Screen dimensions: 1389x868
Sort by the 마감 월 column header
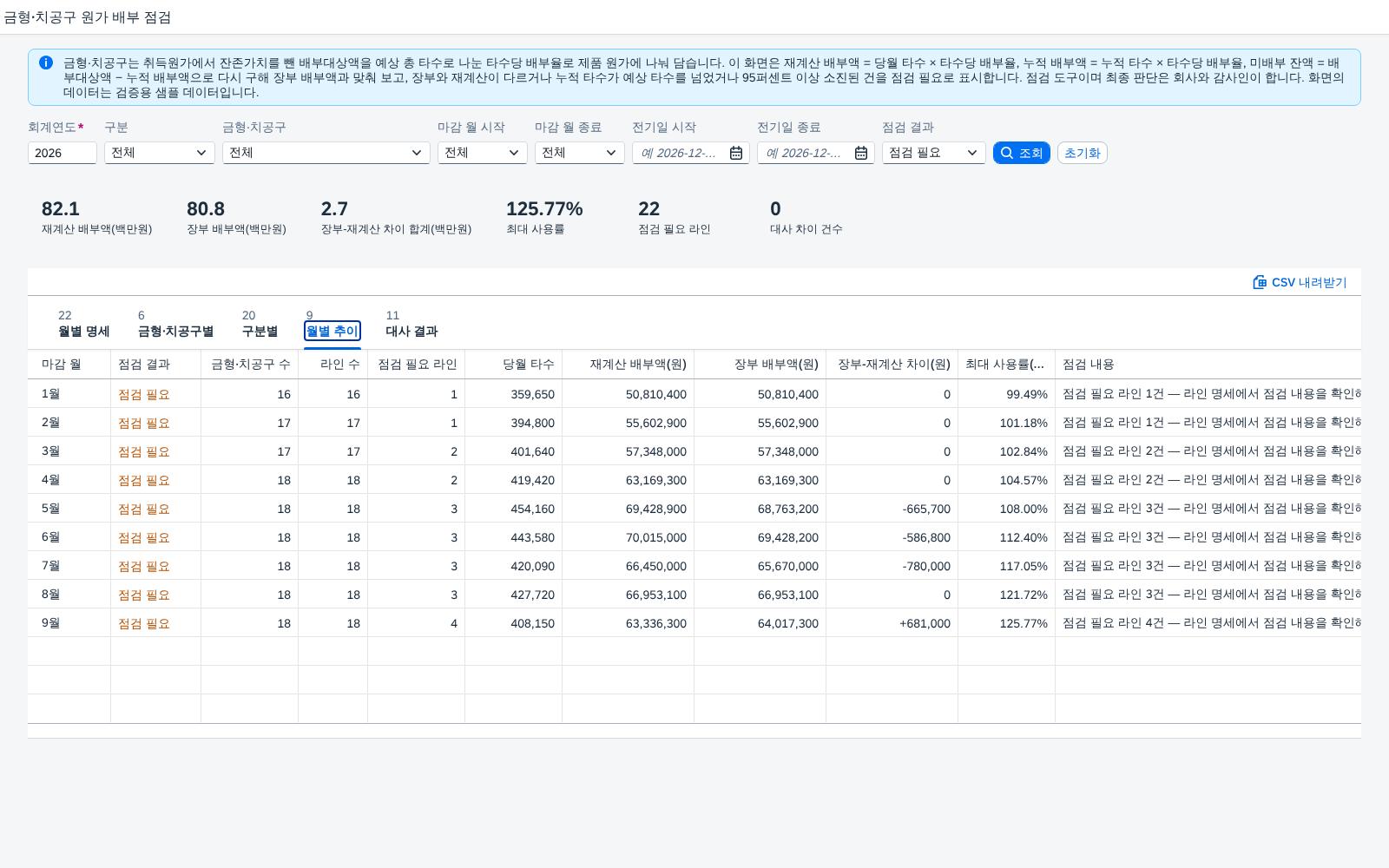point(69,365)
